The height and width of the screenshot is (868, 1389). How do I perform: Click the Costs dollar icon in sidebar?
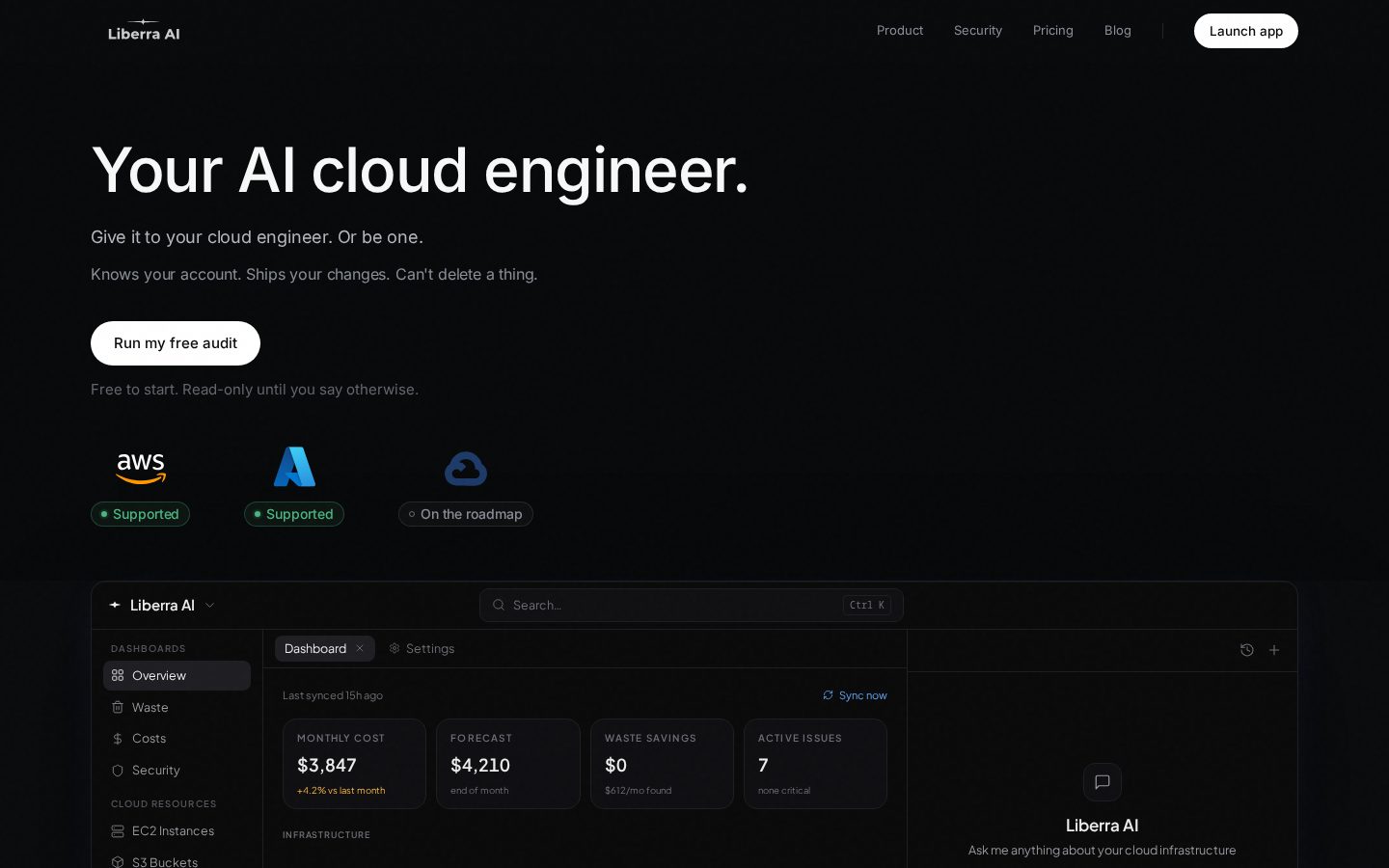(118, 739)
